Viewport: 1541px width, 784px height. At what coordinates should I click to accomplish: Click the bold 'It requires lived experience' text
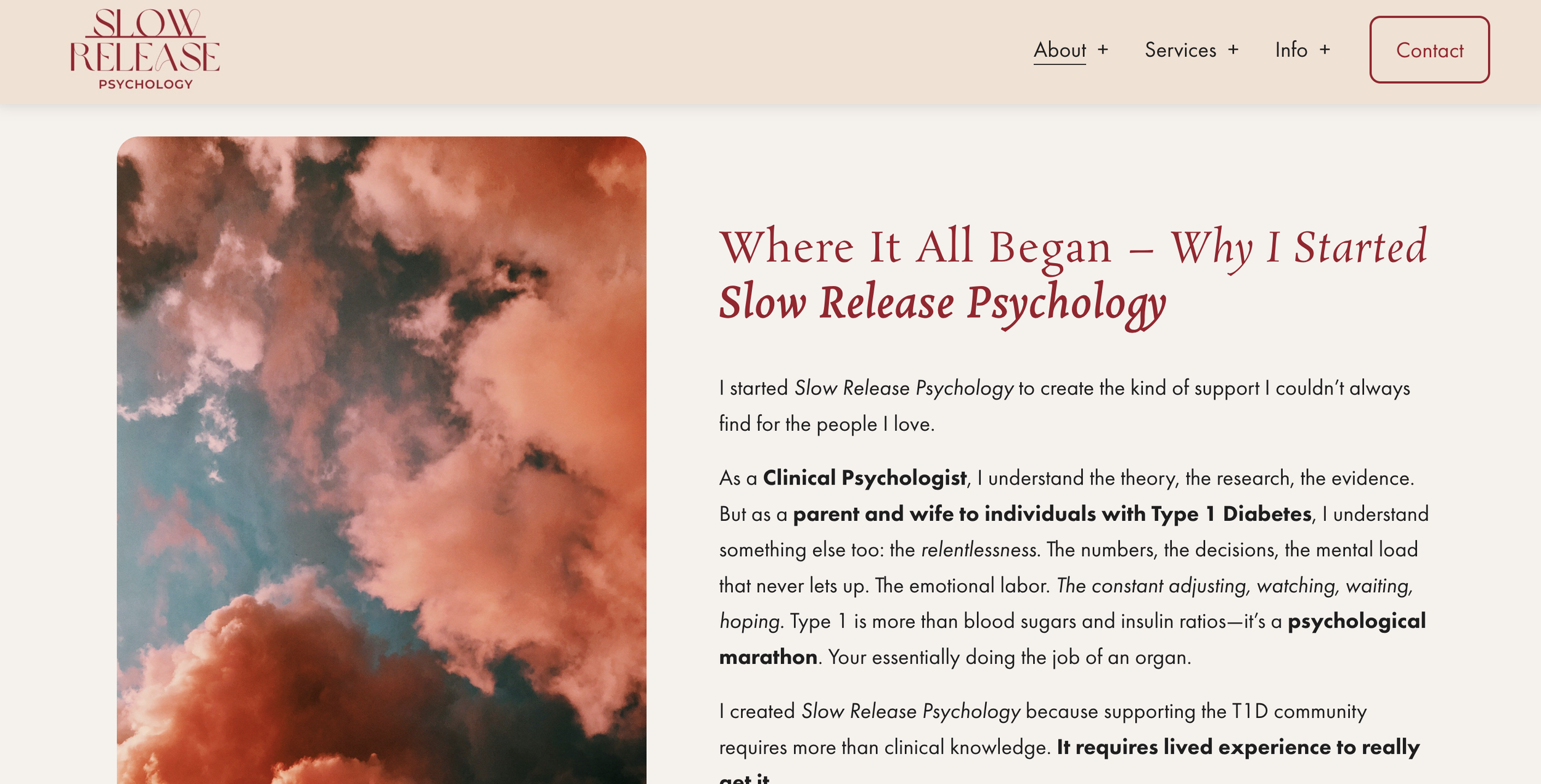click(x=1189, y=748)
